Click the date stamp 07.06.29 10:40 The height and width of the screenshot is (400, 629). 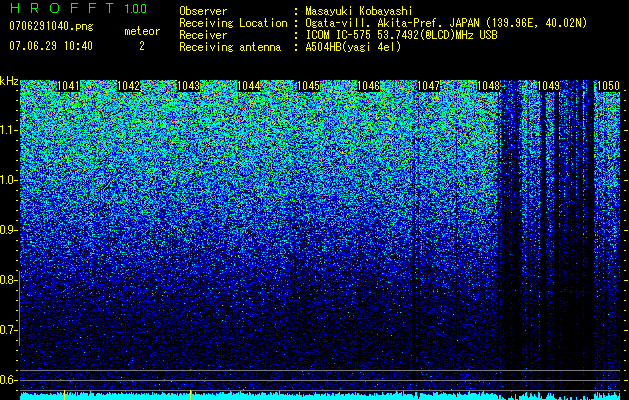click(51, 46)
